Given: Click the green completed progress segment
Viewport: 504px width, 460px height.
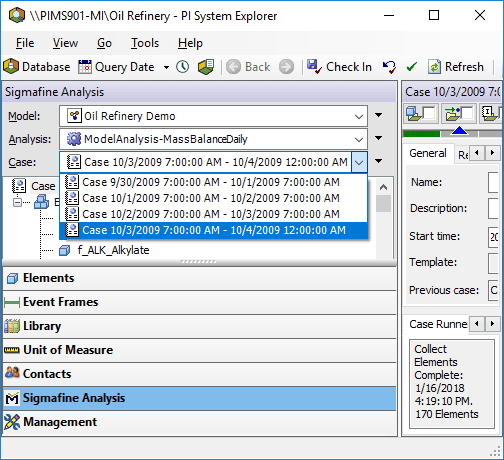Looking at the screenshot, I should point(421,134).
